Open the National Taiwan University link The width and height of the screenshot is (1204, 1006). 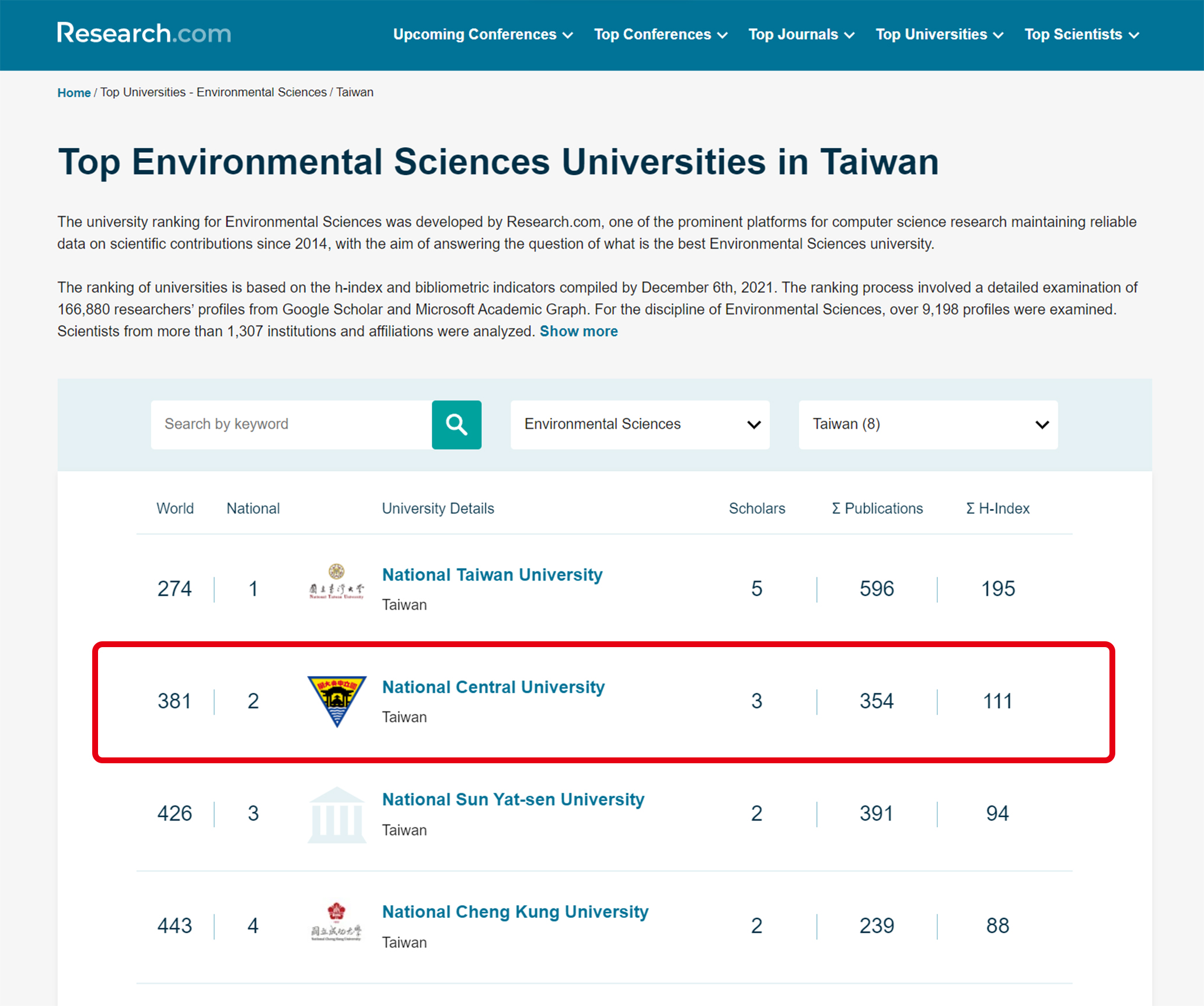(x=492, y=575)
